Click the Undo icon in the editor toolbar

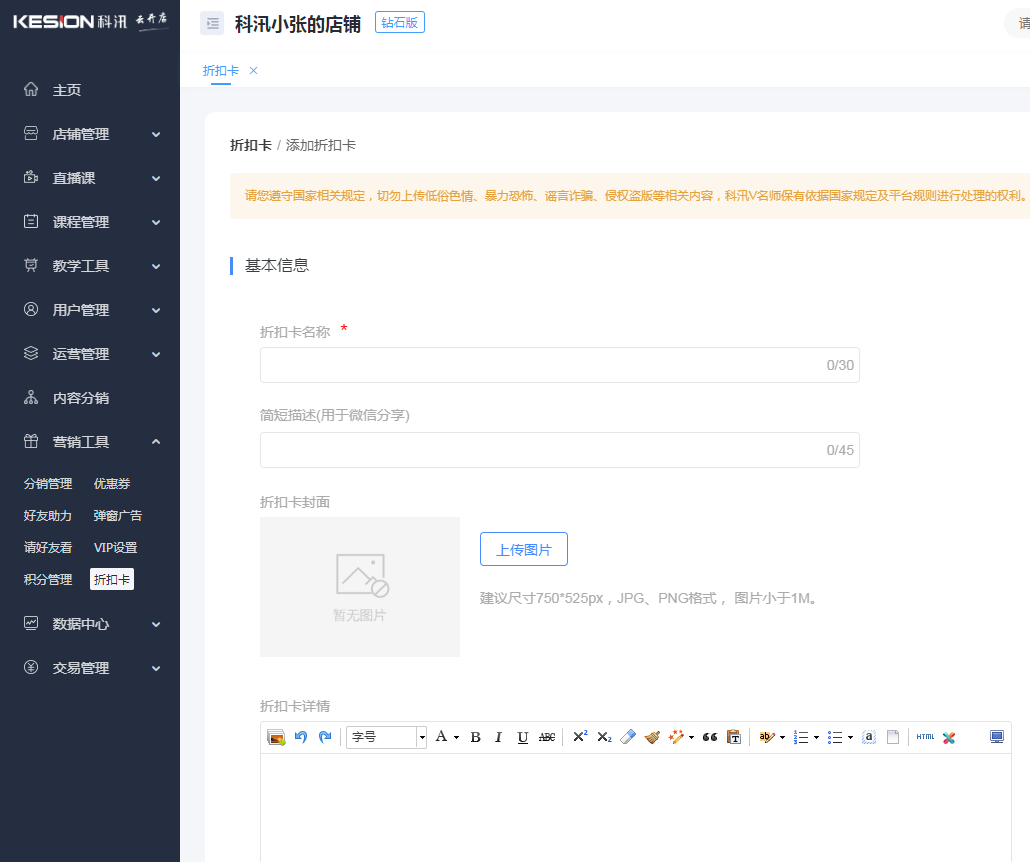pos(300,737)
